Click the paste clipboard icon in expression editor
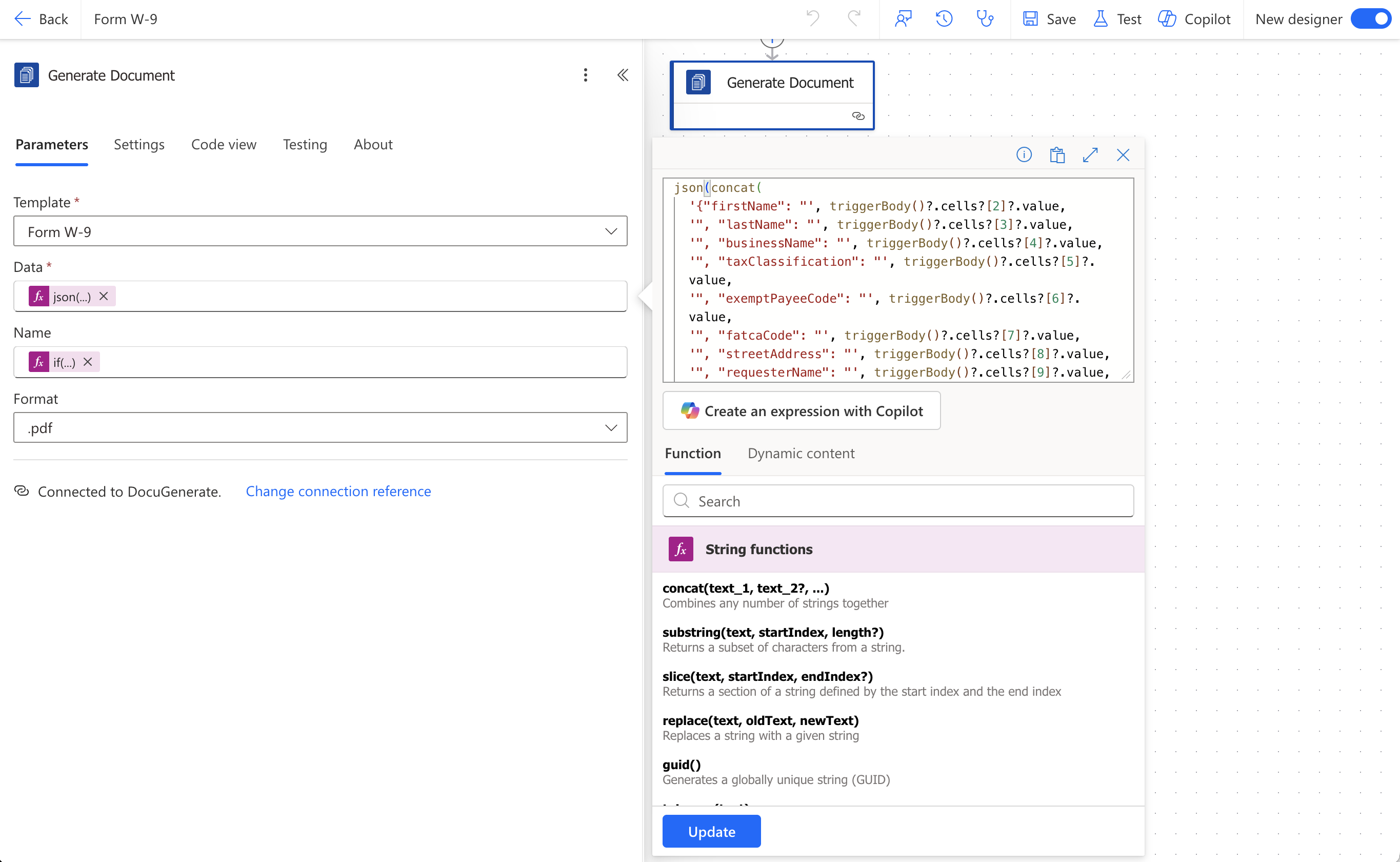This screenshot has height=862, width=1400. [1057, 155]
